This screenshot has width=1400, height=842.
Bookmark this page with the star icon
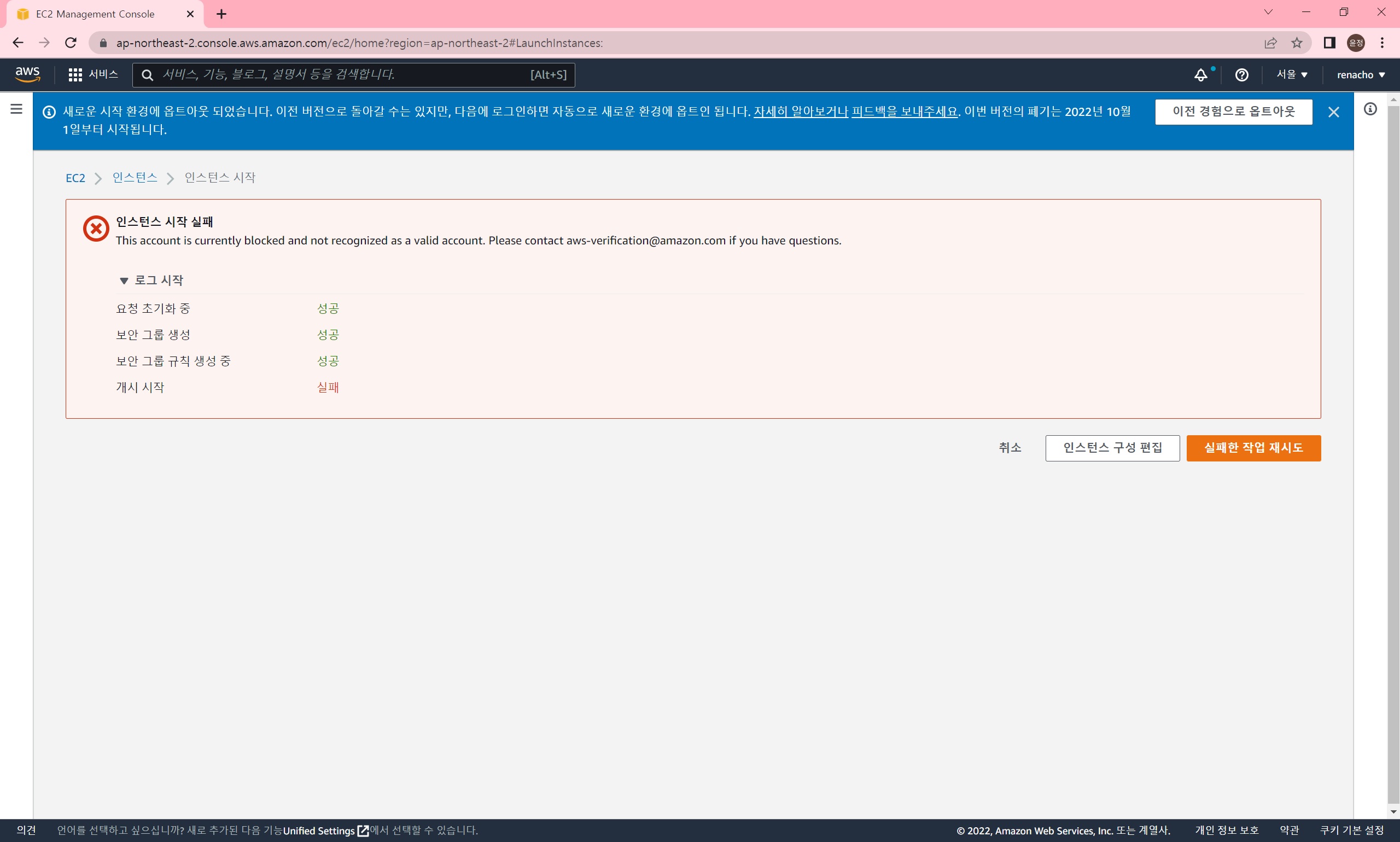tap(1297, 43)
